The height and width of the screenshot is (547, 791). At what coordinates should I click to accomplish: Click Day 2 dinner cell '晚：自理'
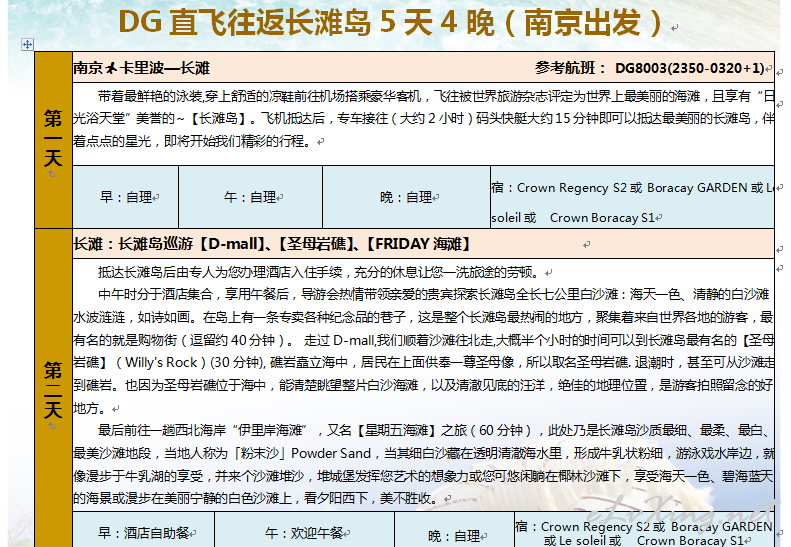[454, 535]
